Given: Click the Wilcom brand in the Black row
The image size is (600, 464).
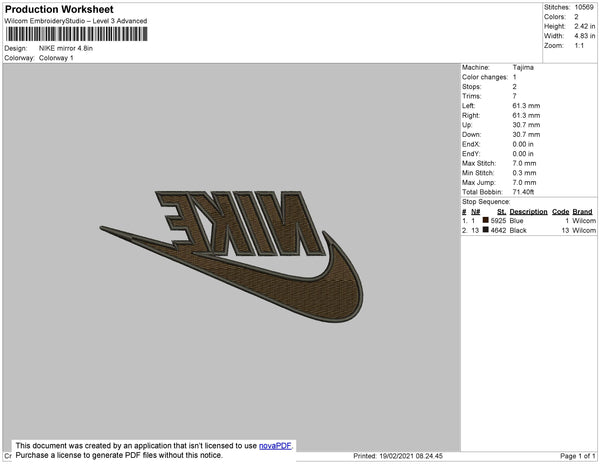Looking at the screenshot, I should (x=584, y=230).
